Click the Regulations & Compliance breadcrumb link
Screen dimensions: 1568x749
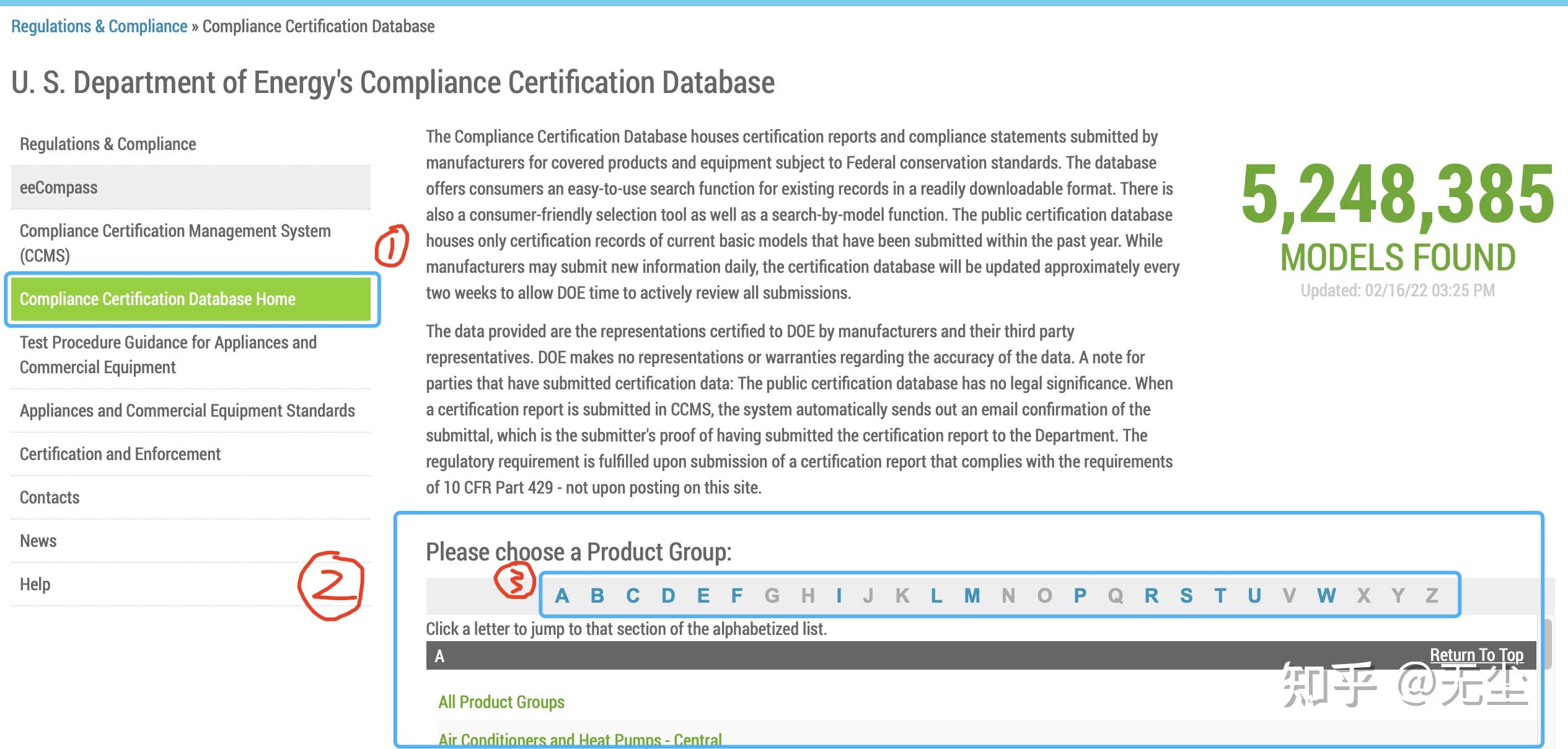pyautogui.click(x=99, y=26)
